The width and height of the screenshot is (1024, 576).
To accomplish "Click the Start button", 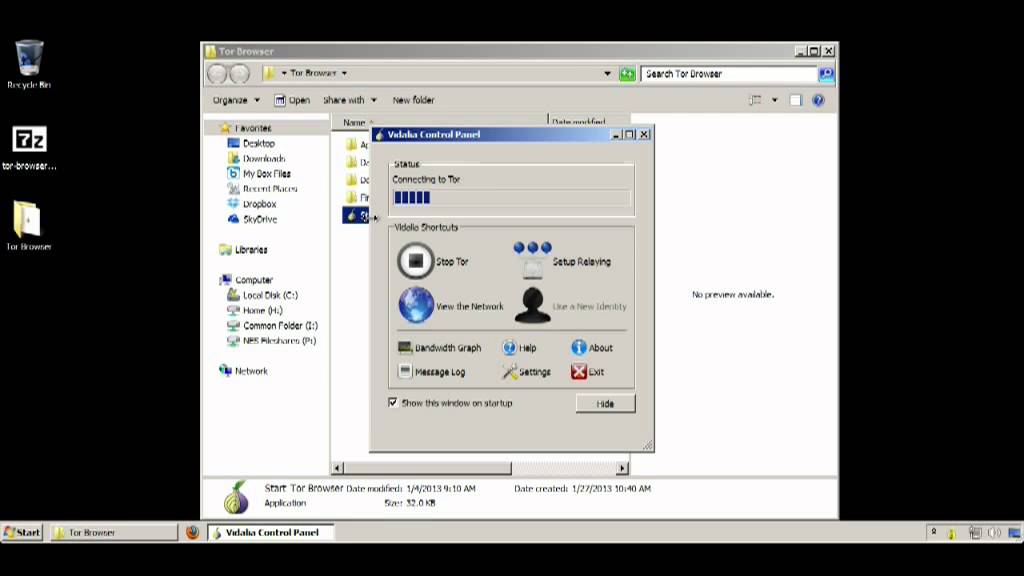I will [x=22, y=532].
